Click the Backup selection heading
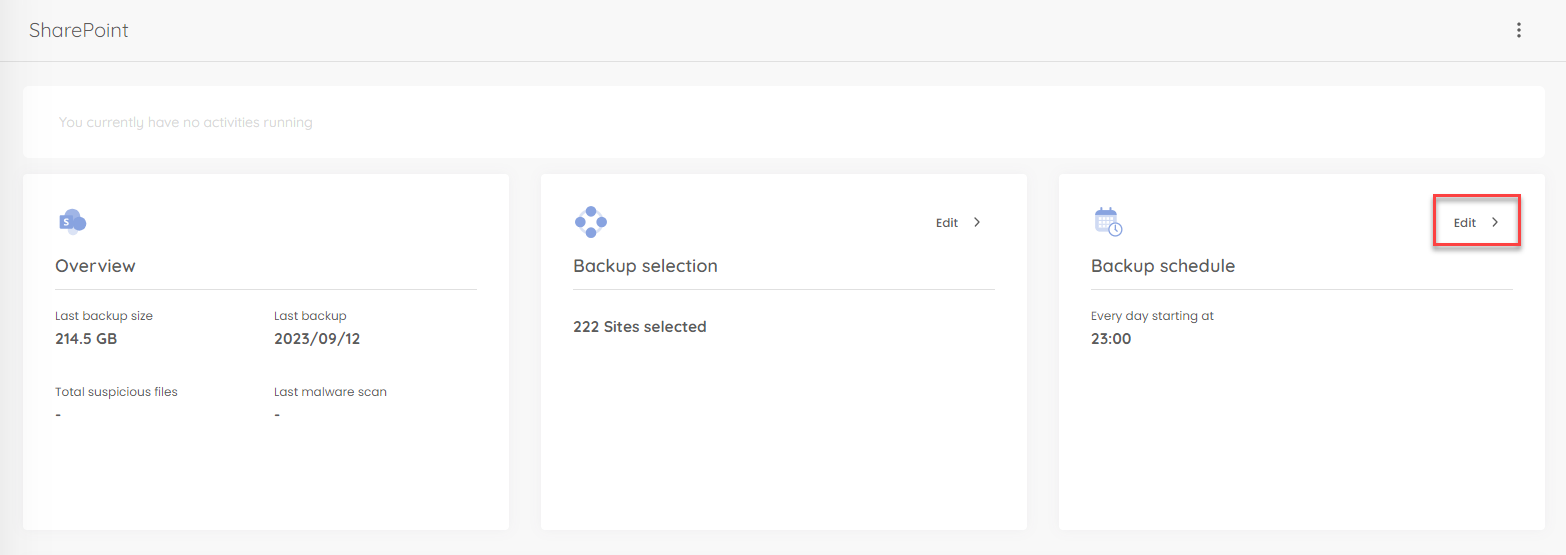 coord(645,266)
